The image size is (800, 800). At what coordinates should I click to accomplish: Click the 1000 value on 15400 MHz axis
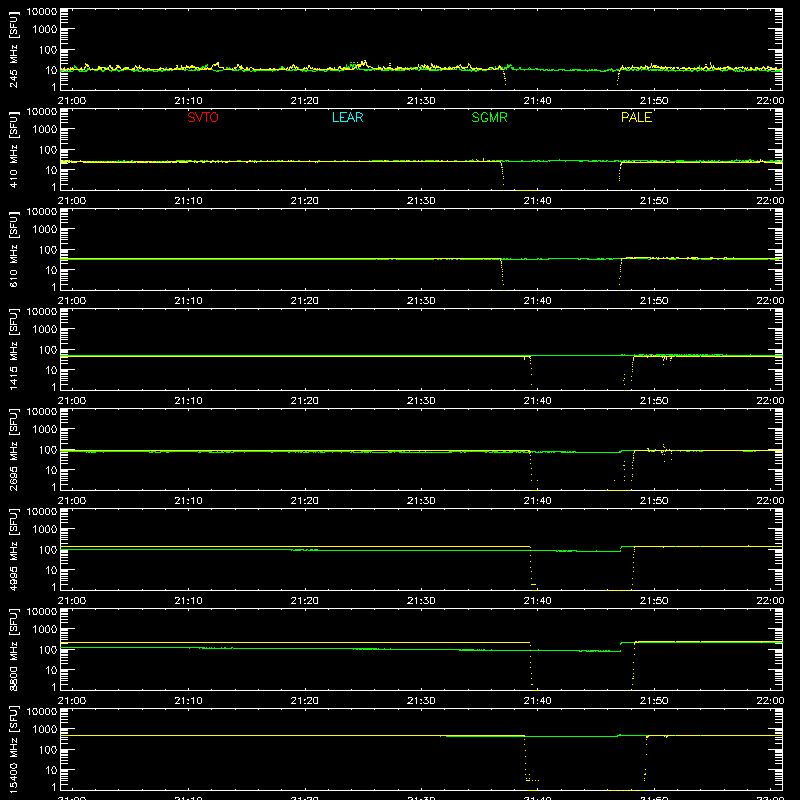click(45, 730)
